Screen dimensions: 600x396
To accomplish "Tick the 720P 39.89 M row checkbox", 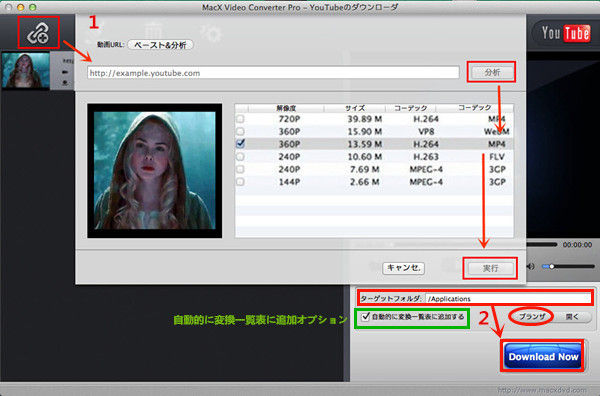I will coord(240,119).
